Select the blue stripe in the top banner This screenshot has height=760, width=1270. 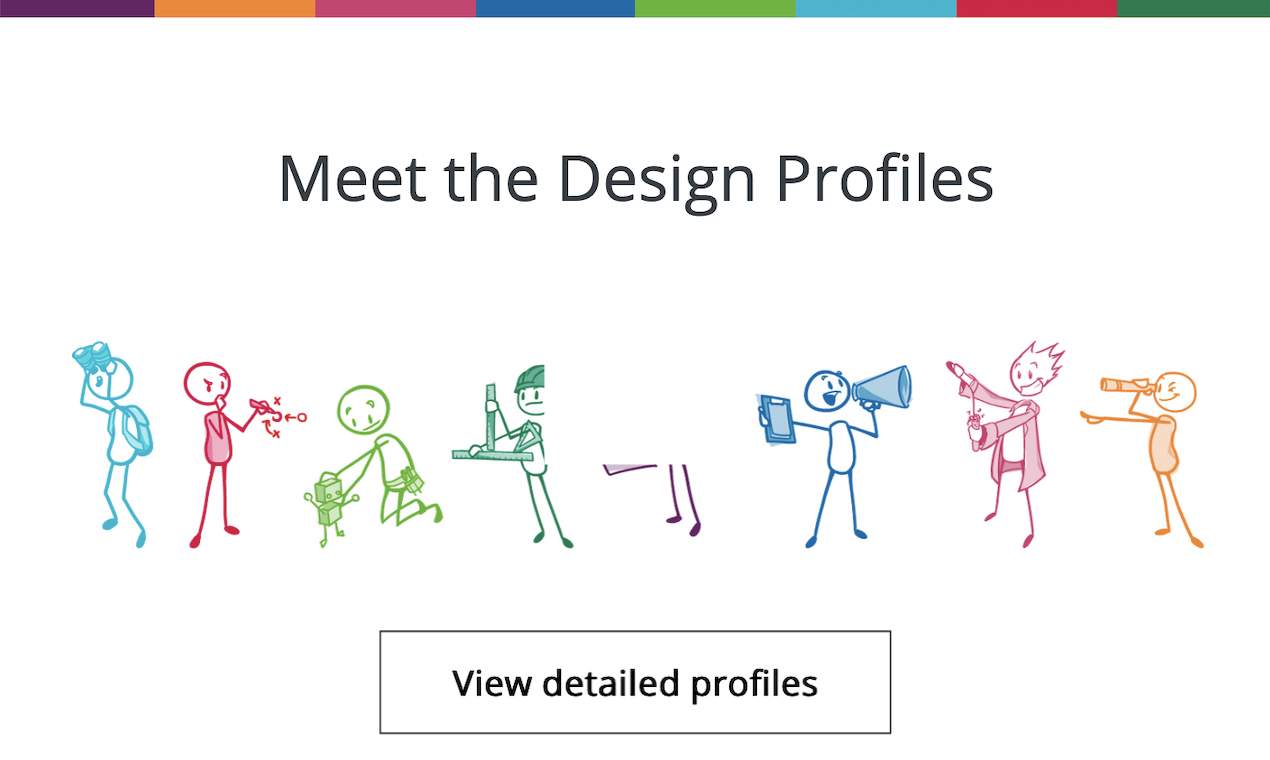click(x=555, y=10)
